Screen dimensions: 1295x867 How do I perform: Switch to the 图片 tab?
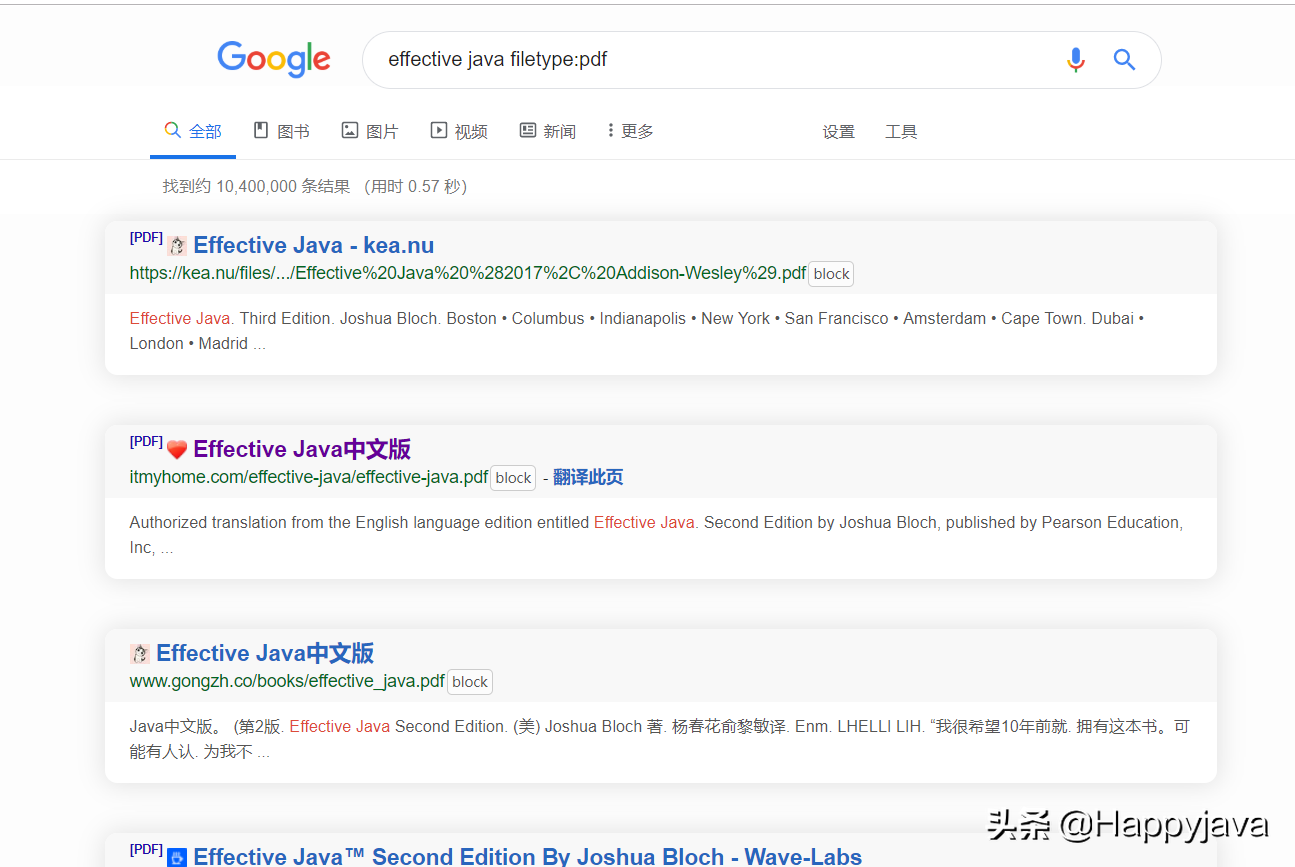[370, 131]
